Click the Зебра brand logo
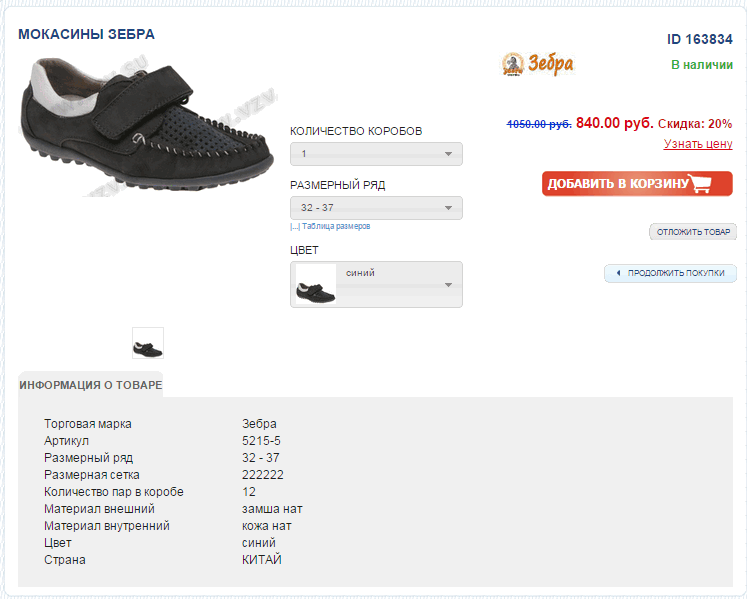Image resolution: width=747 pixels, height=599 pixels. pos(538,64)
